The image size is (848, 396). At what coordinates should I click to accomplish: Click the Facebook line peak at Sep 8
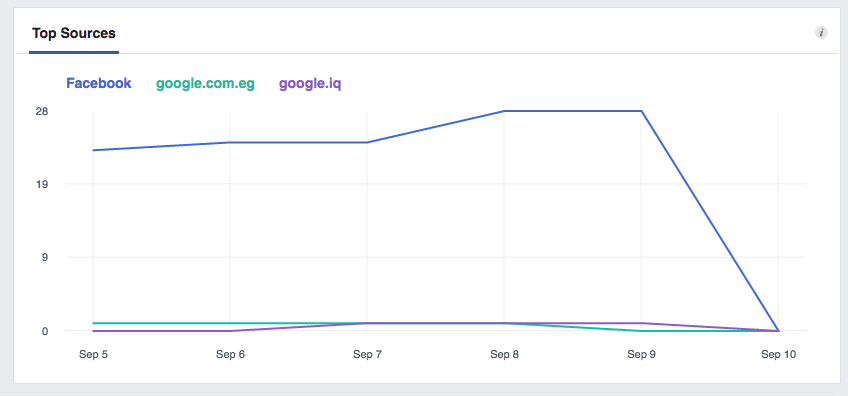[504, 111]
